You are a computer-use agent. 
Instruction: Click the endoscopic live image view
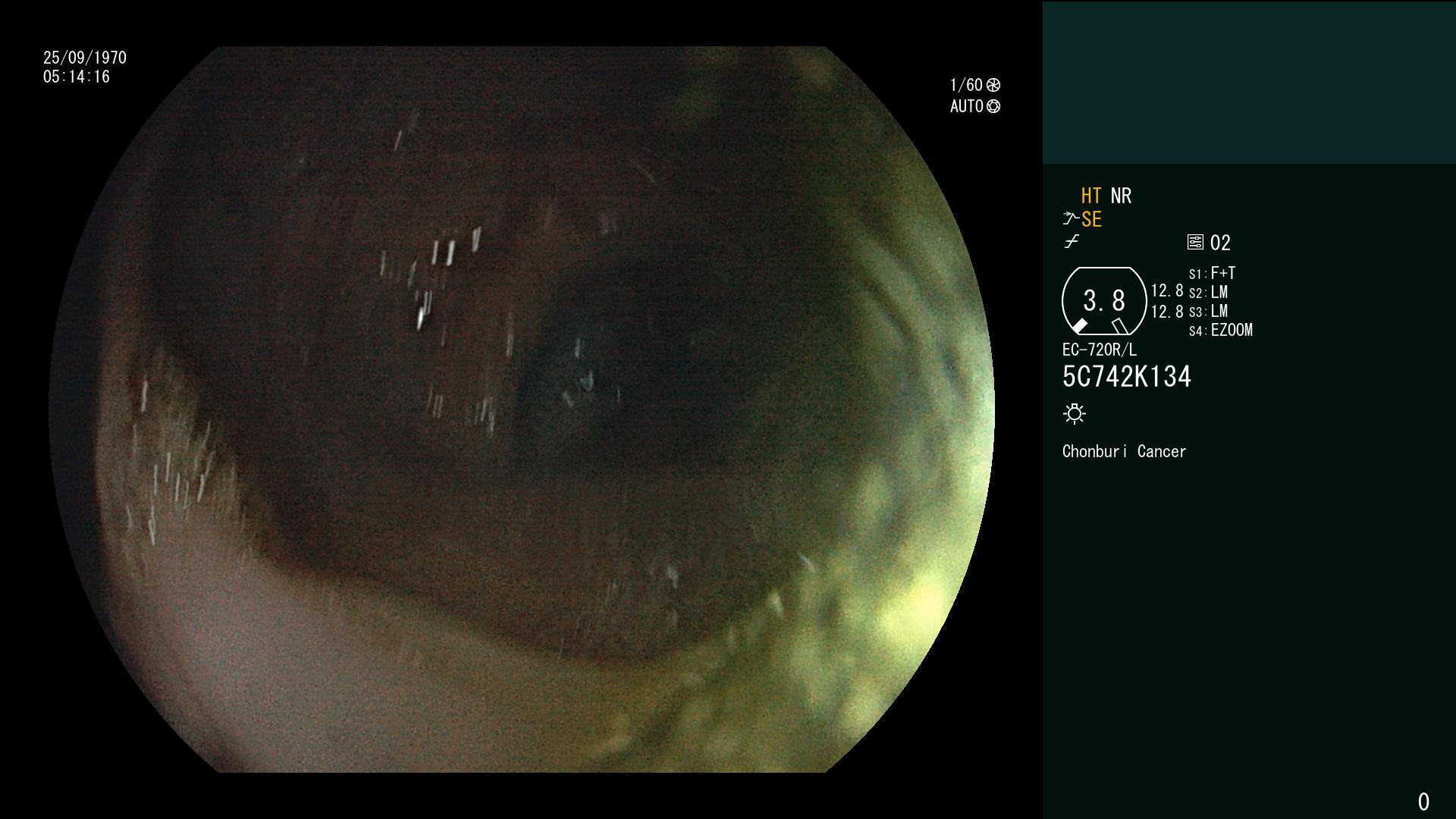(x=522, y=409)
